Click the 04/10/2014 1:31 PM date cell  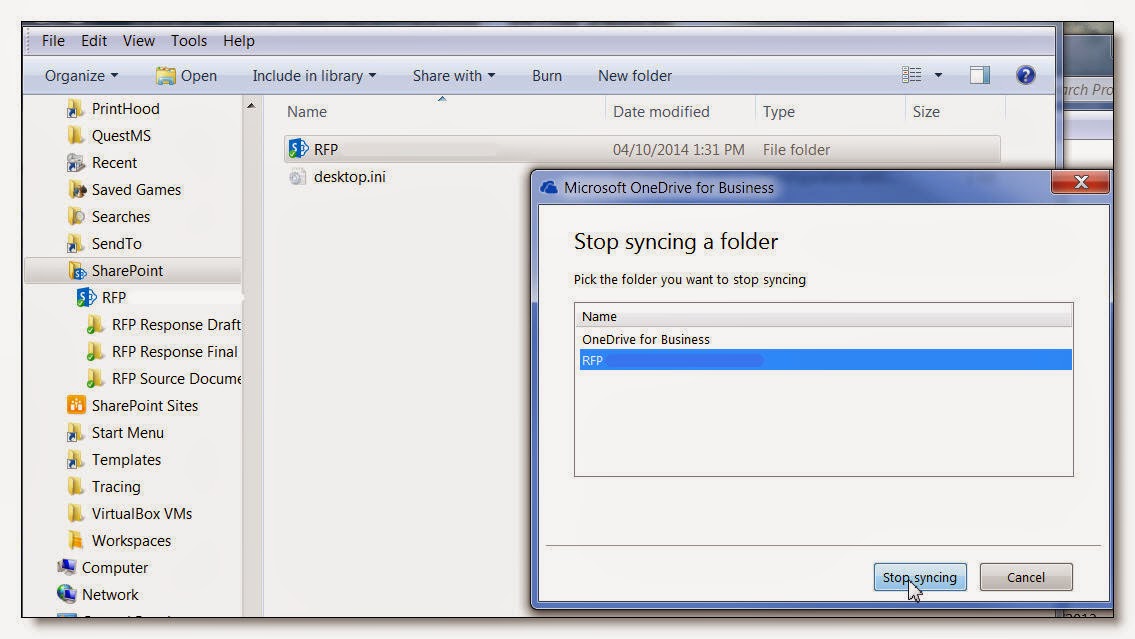pos(678,150)
